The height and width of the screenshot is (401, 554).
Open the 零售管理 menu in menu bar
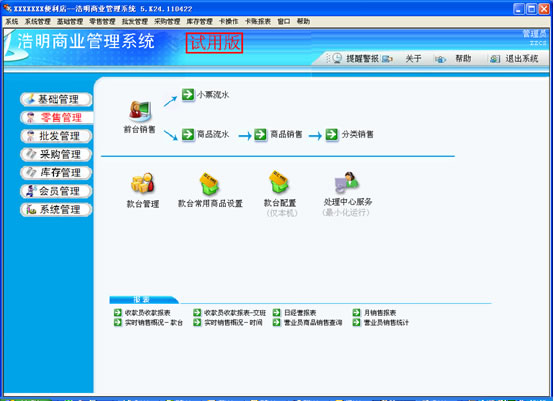(x=102, y=21)
